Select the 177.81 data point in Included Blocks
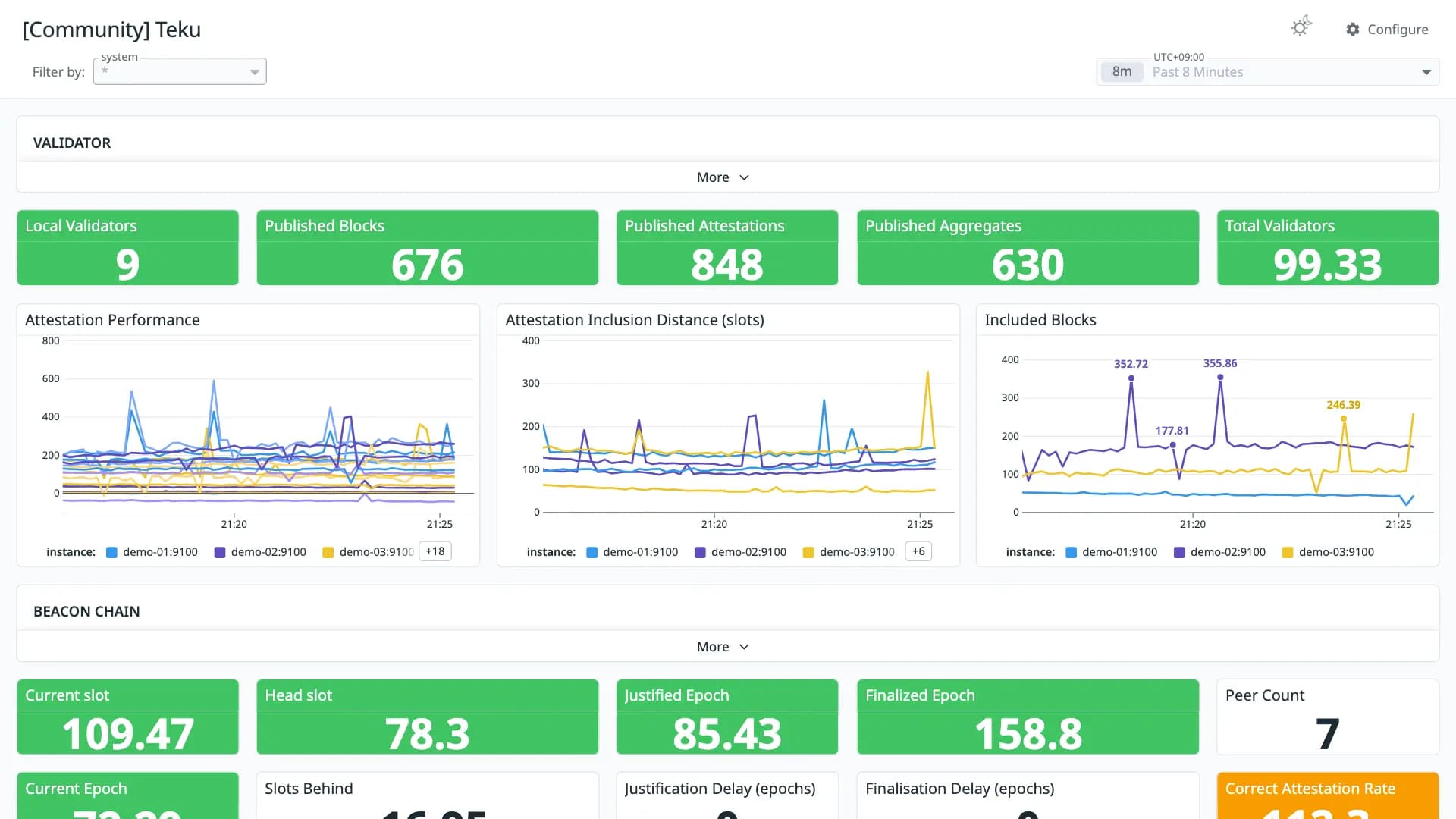Viewport: 1456px width, 819px height. tap(1173, 445)
